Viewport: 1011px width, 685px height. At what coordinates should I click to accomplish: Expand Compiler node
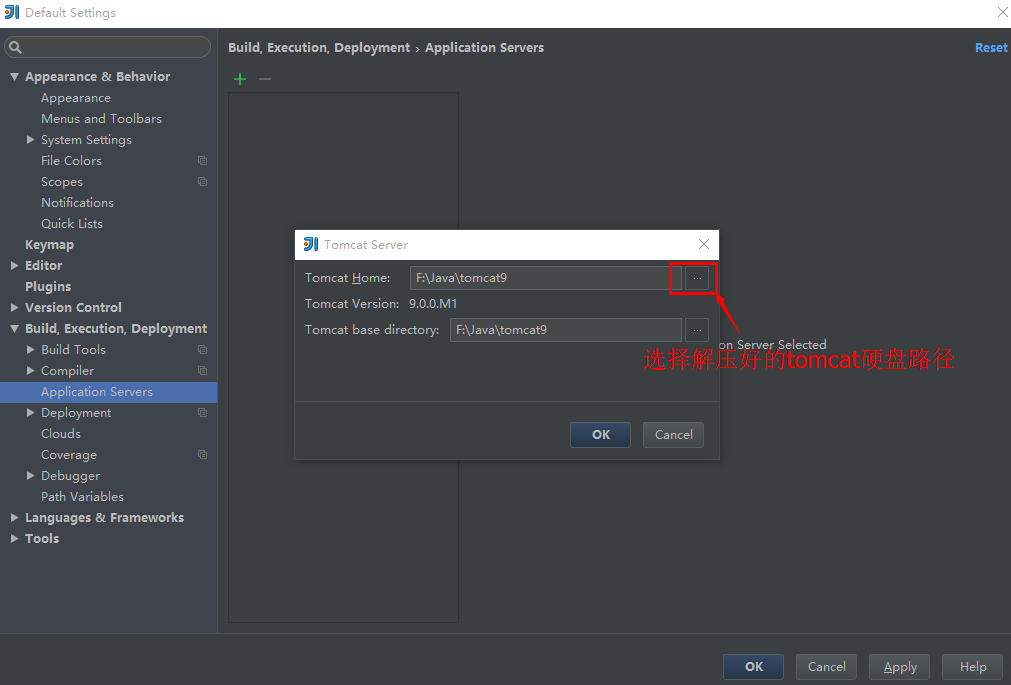[30, 370]
